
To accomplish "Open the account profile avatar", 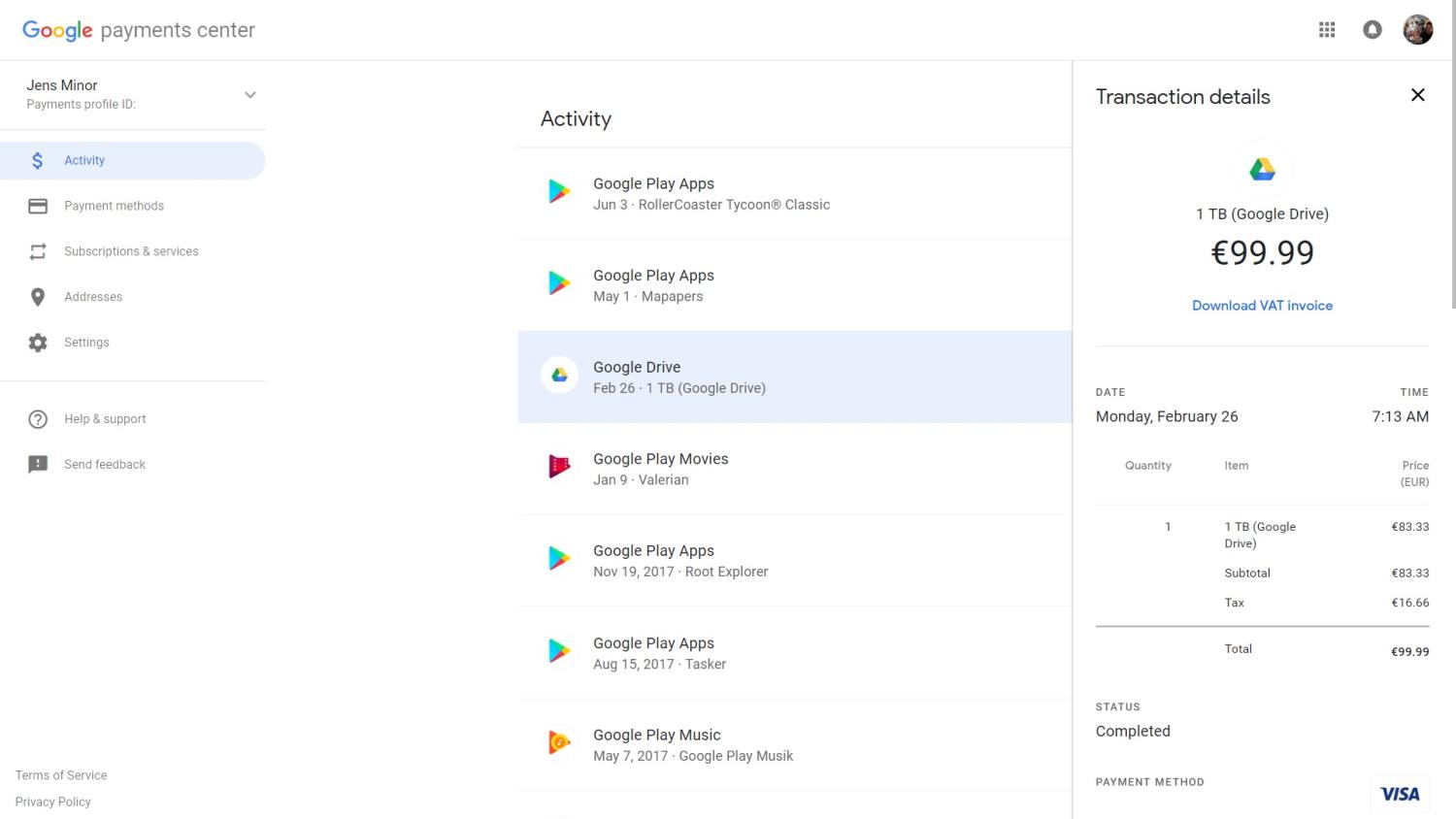I will tap(1417, 30).
